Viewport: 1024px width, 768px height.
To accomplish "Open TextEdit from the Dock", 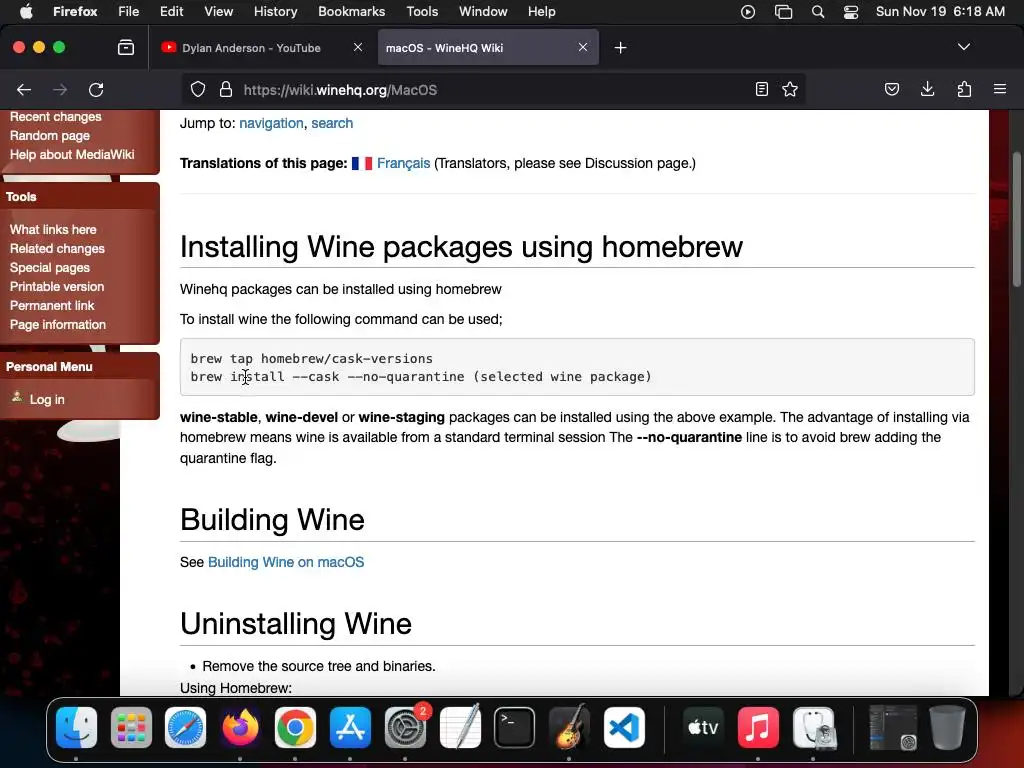I will pos(460,728).
